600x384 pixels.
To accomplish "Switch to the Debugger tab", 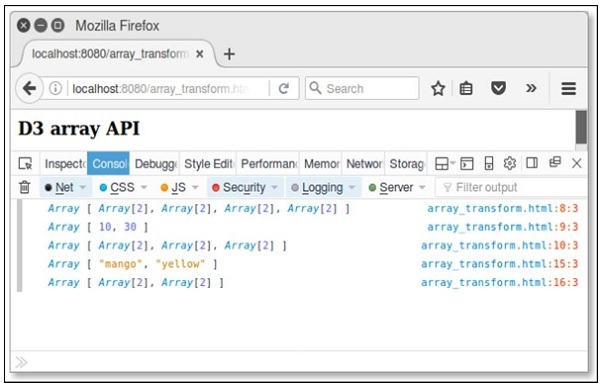I will (x=155, y=164).
